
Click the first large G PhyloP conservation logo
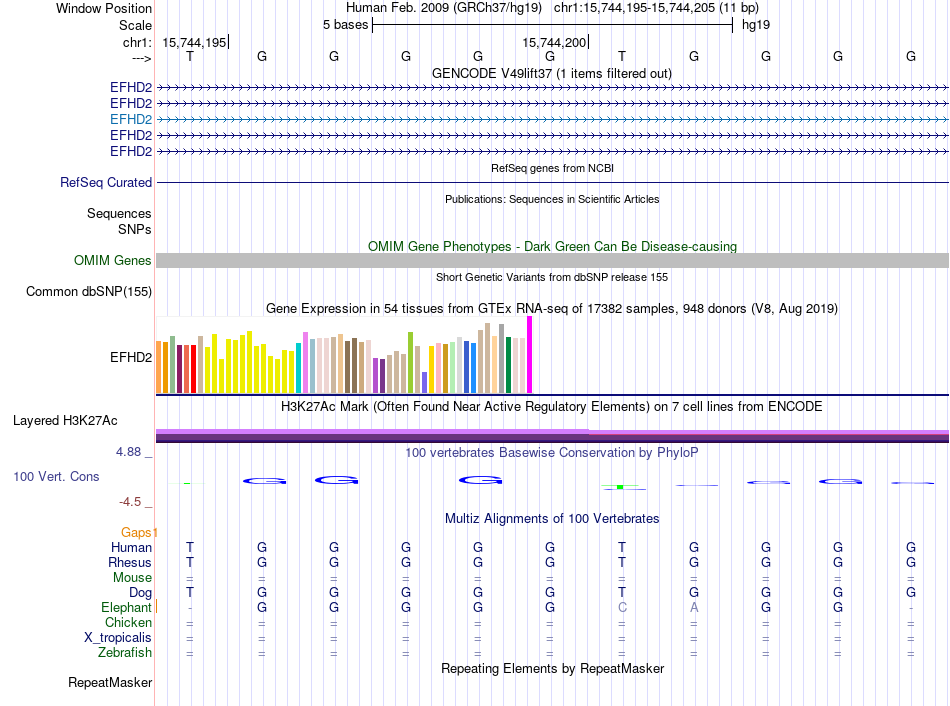click(x=265, y=481)
